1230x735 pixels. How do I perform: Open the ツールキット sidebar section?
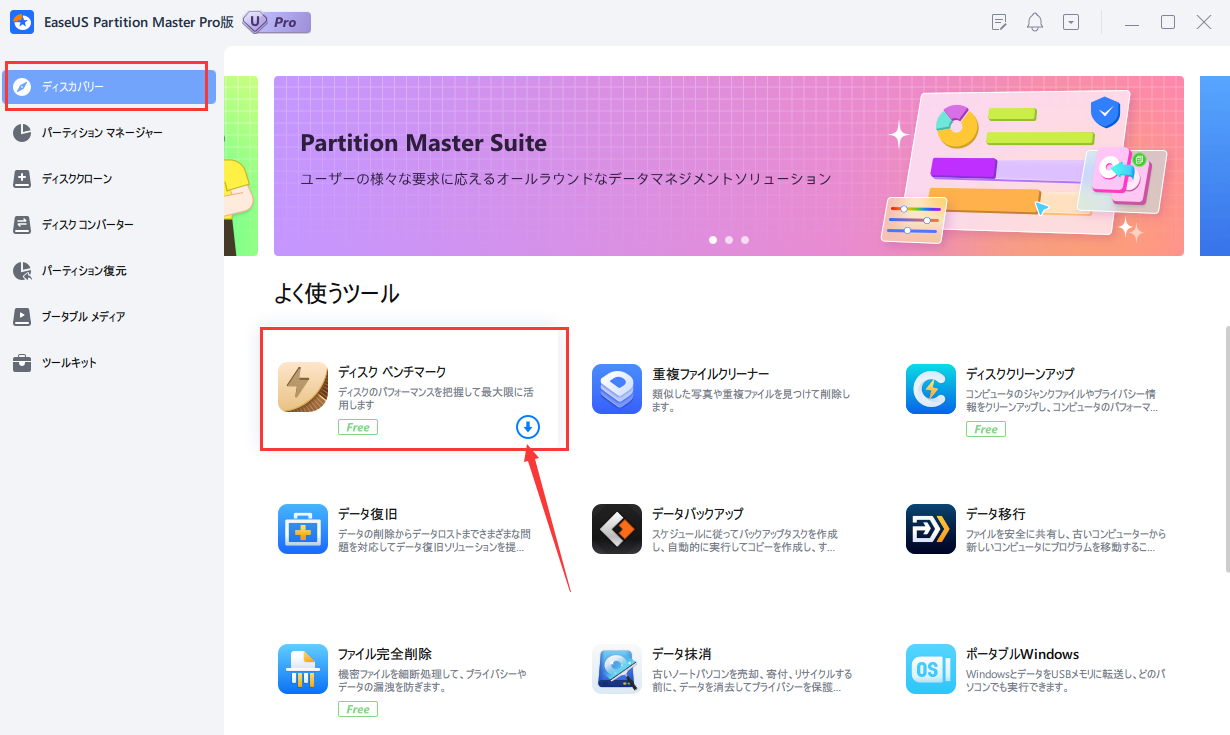(69, 363)
